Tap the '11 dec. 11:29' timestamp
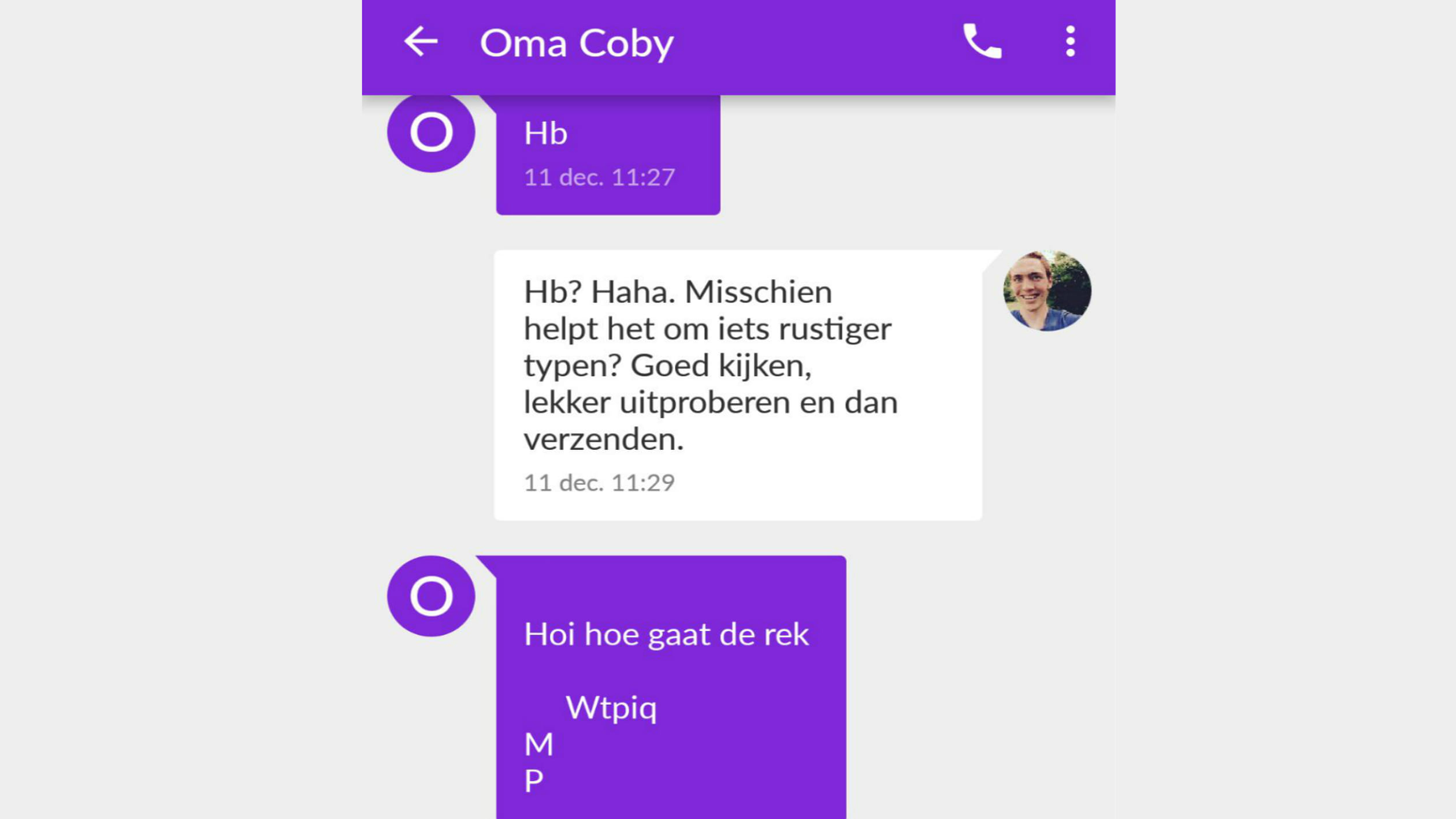The height and width of the screenshot is (819, 1456). coord(599,483)
